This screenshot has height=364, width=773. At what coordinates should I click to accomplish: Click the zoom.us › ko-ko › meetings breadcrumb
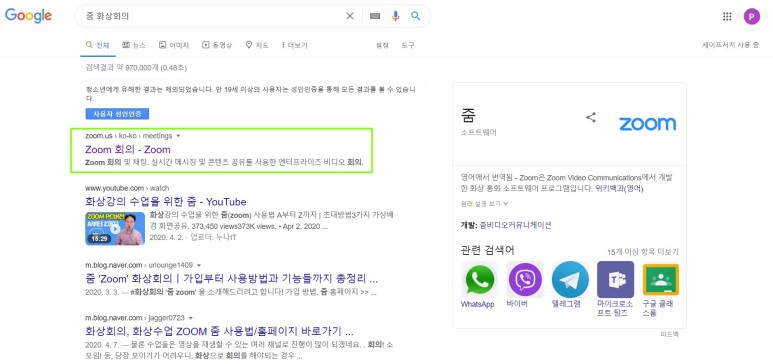129,136
